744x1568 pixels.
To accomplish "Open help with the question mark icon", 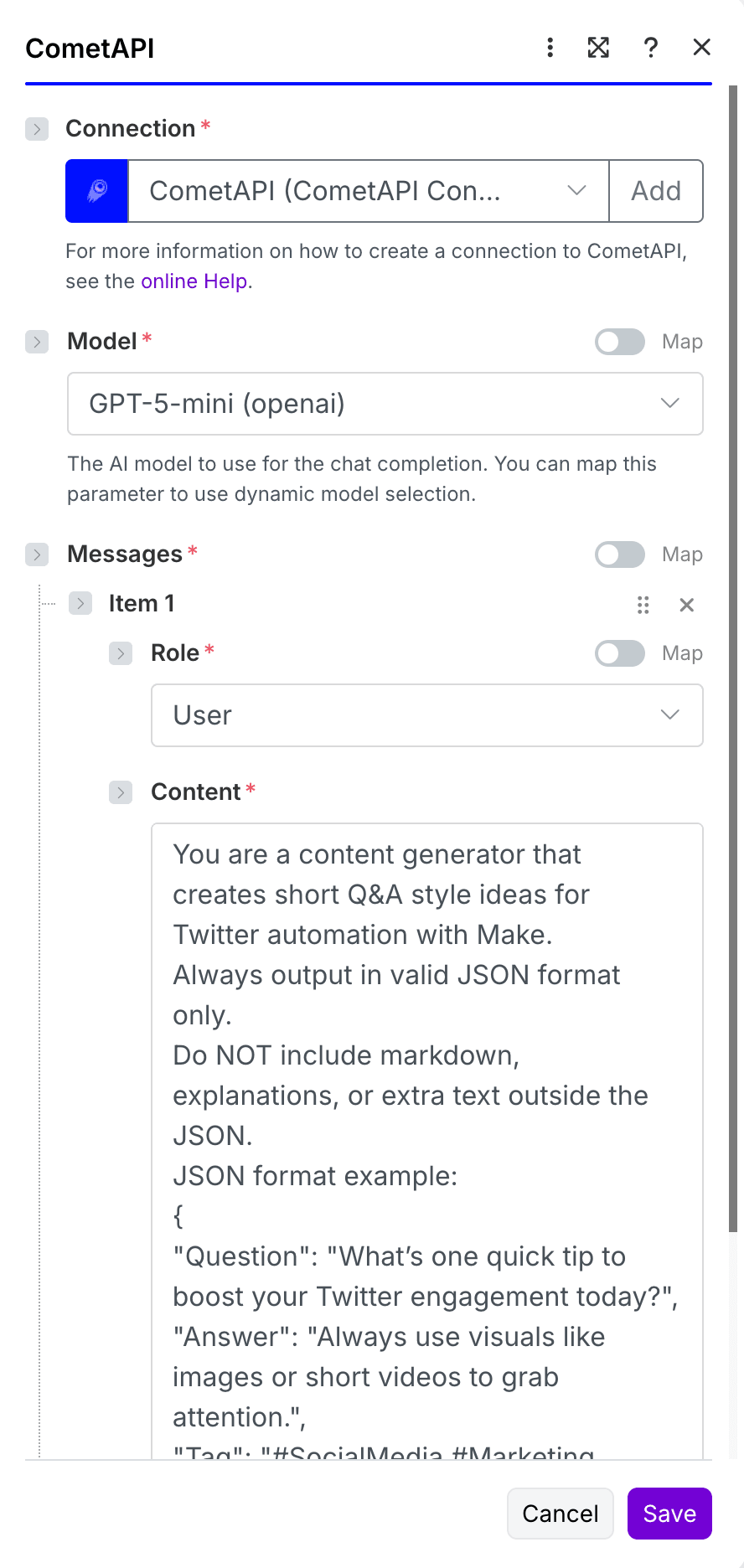I will [650, 48].
